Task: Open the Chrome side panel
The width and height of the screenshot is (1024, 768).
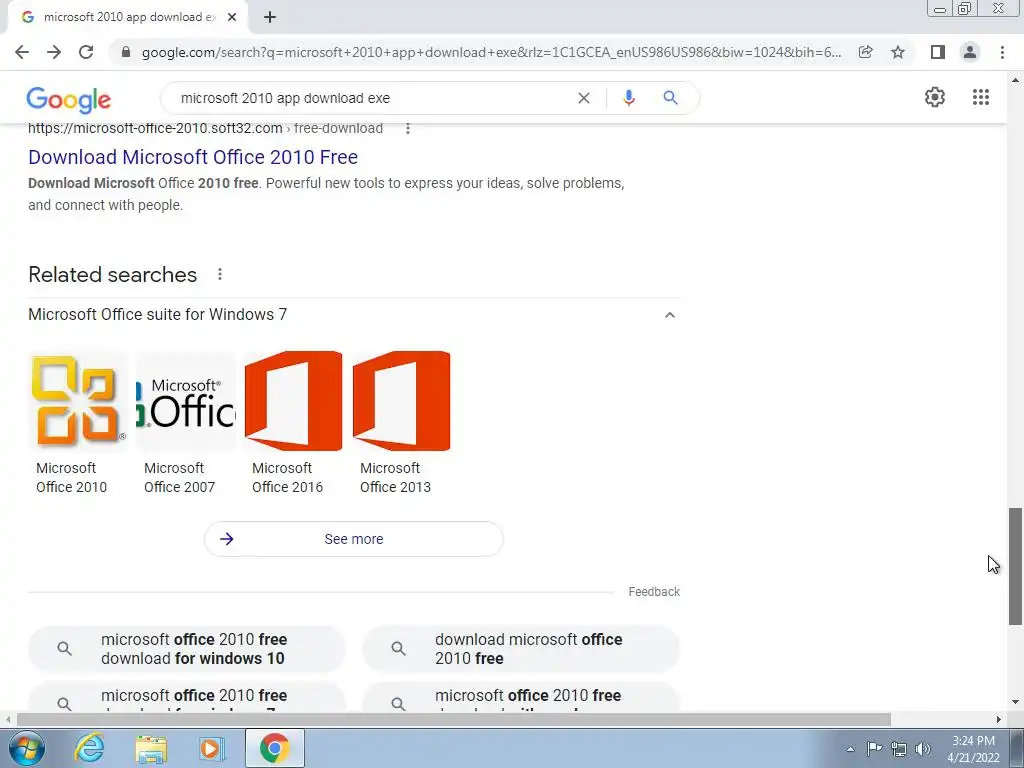Action: click(938, 52)
